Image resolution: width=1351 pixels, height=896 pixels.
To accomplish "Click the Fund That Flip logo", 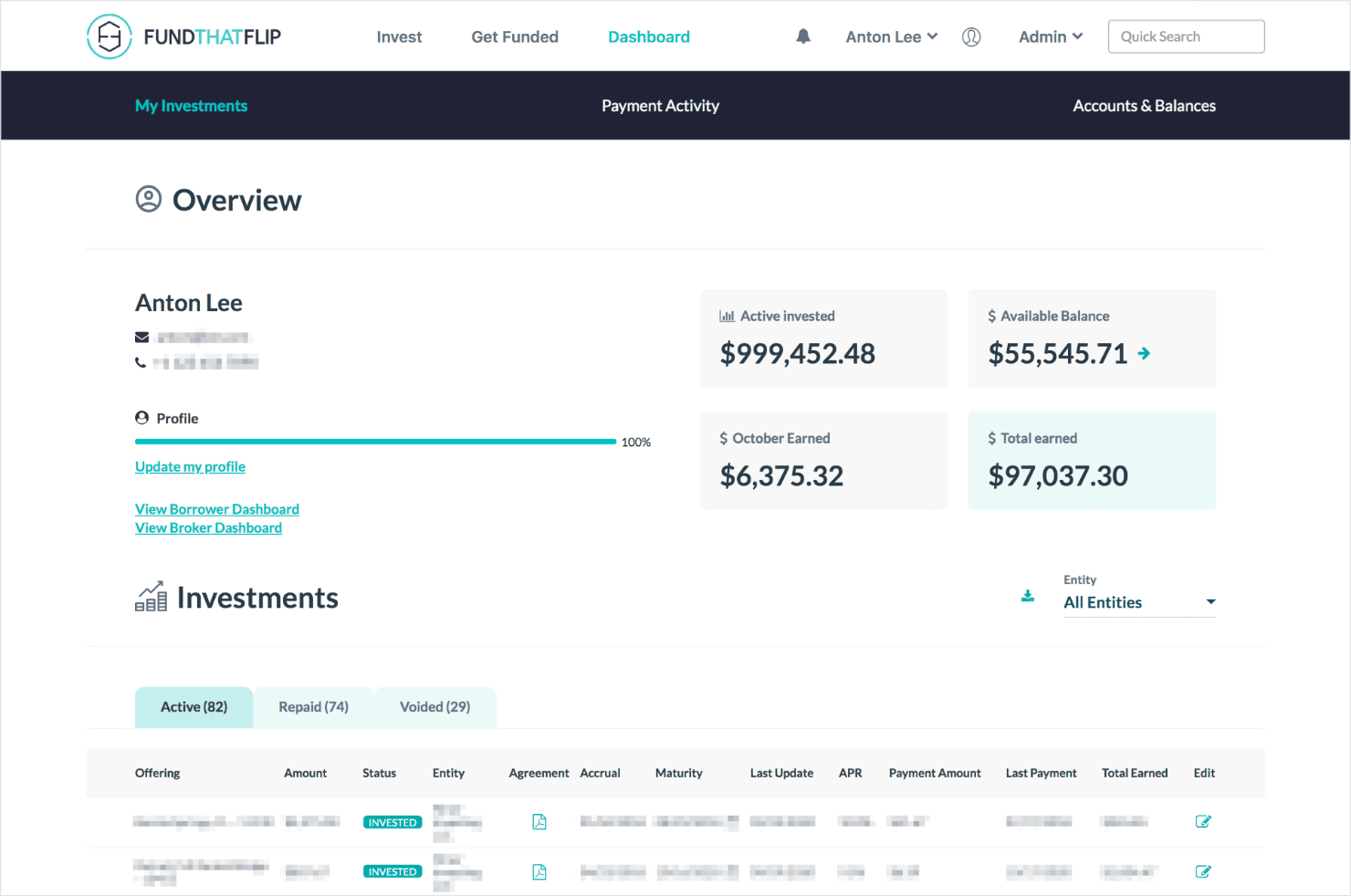I will click(183, 36).
